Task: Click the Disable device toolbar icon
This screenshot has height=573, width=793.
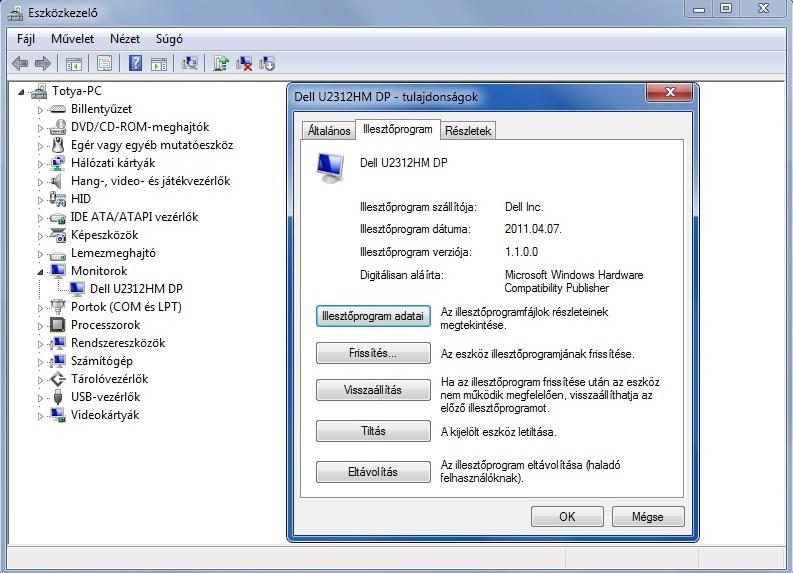Action: (x=267, y=64)
